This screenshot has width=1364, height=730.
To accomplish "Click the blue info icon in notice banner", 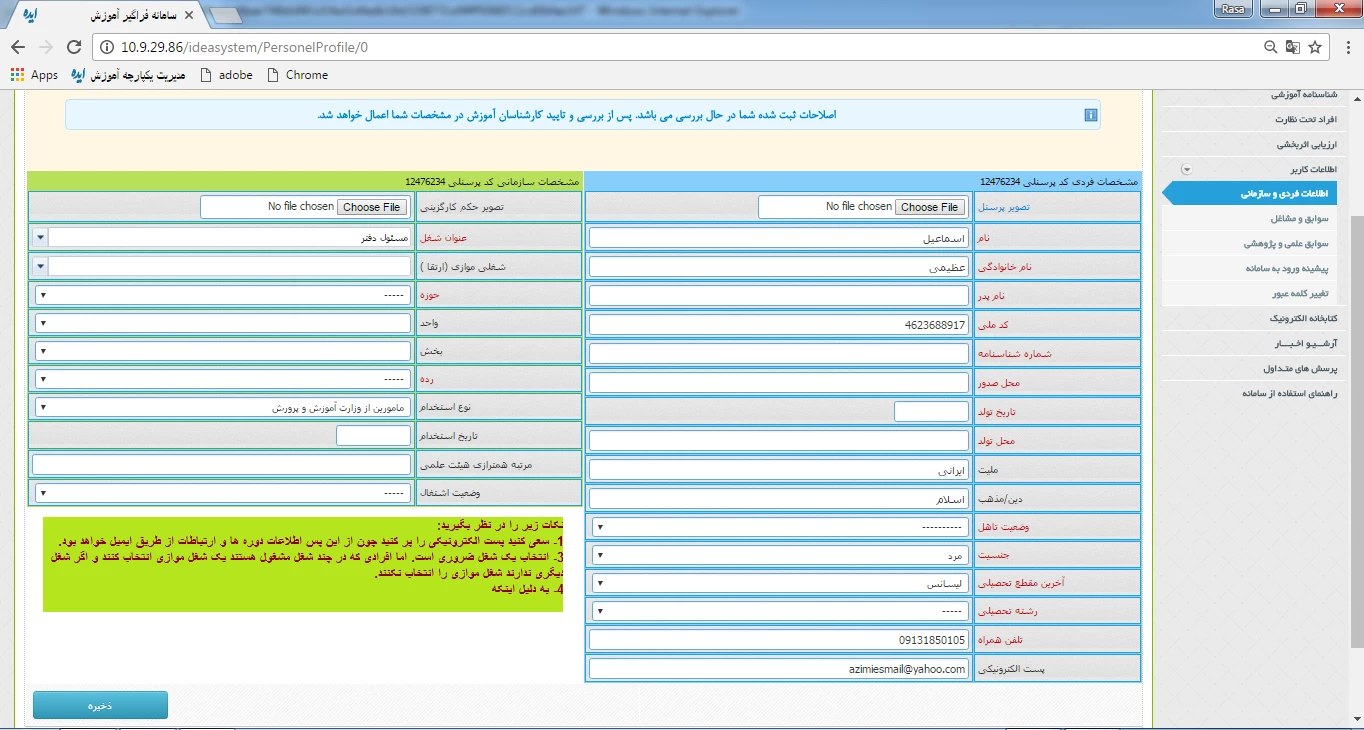I will point(1090,115).
